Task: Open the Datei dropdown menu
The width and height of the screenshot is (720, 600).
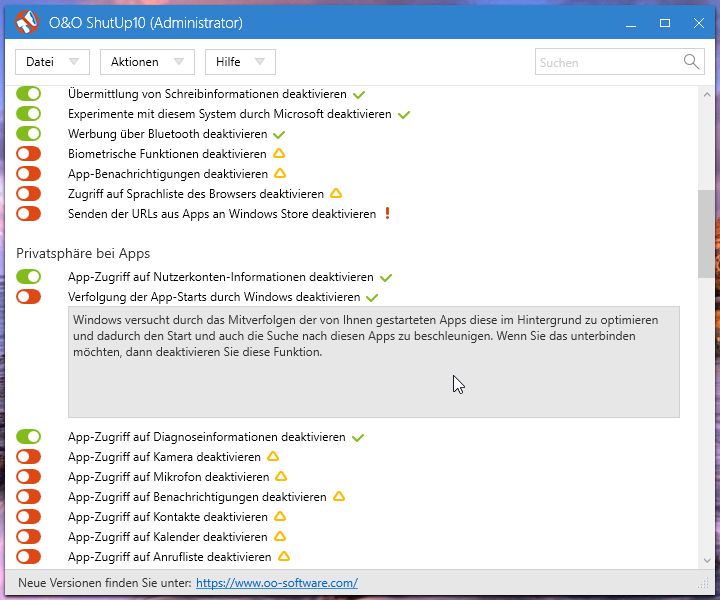Action: click(52, 62)
